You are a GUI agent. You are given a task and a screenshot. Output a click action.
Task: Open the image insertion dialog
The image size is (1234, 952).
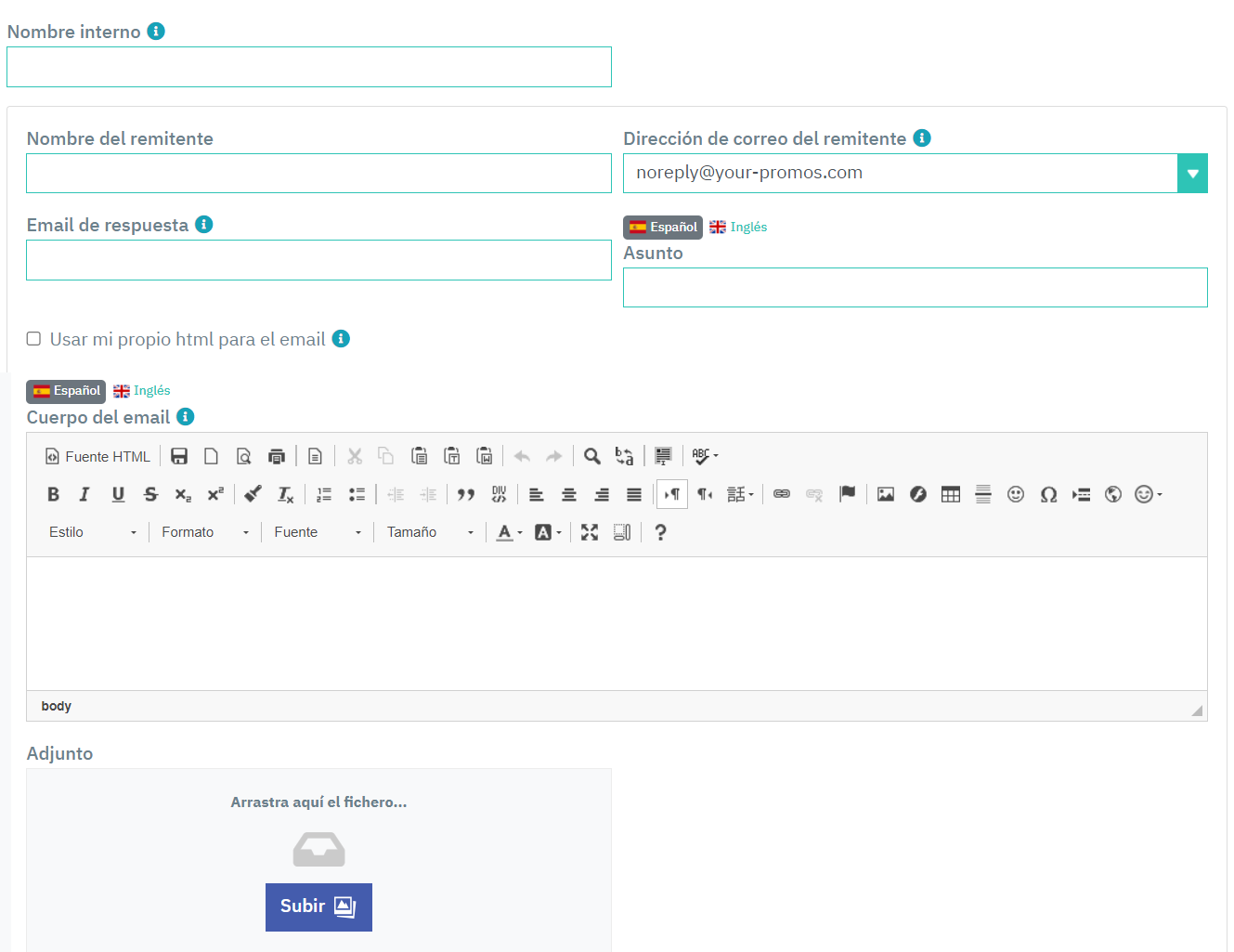pos(885,493)
